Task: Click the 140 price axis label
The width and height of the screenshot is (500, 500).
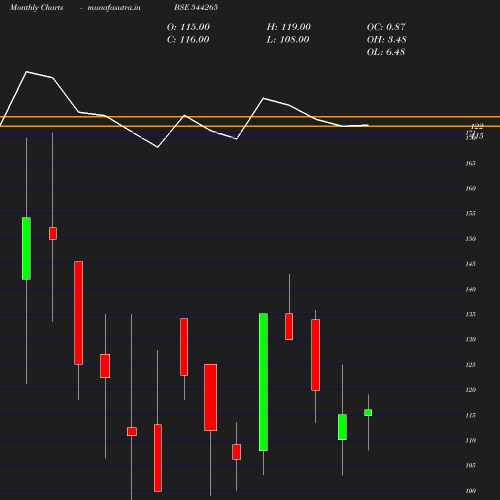Action: click(x=470, y=289)
